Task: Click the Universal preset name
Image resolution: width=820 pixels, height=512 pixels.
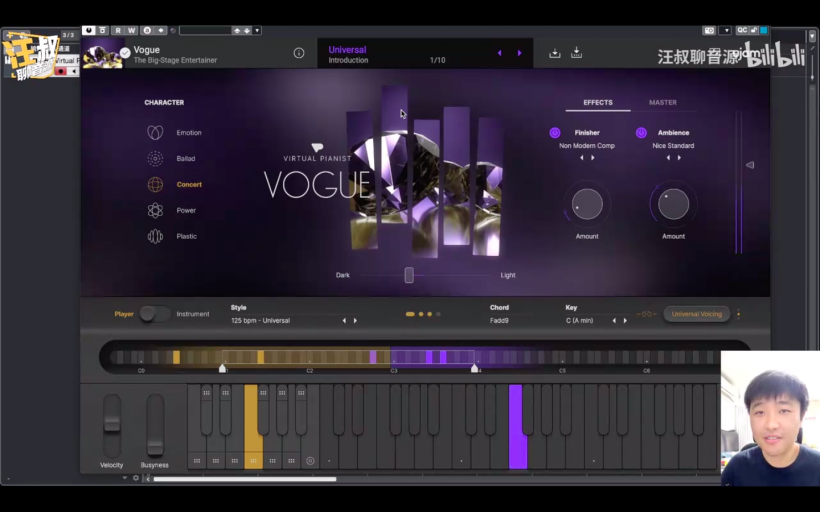Action: click(x=347, y=50)
